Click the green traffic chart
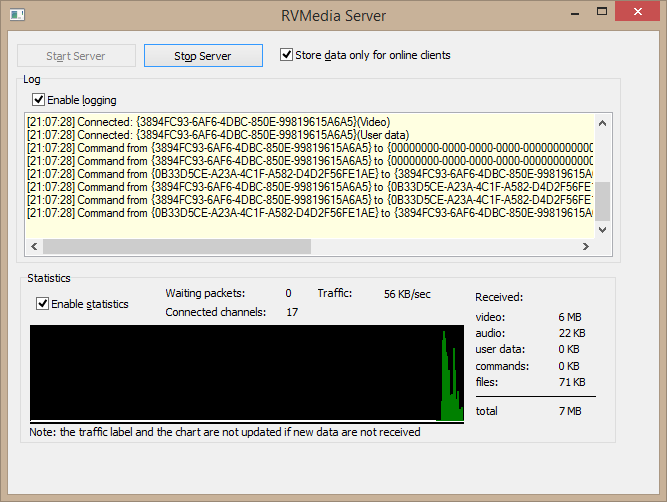Viewport: 667px width, 502px height. pos(247,372)
